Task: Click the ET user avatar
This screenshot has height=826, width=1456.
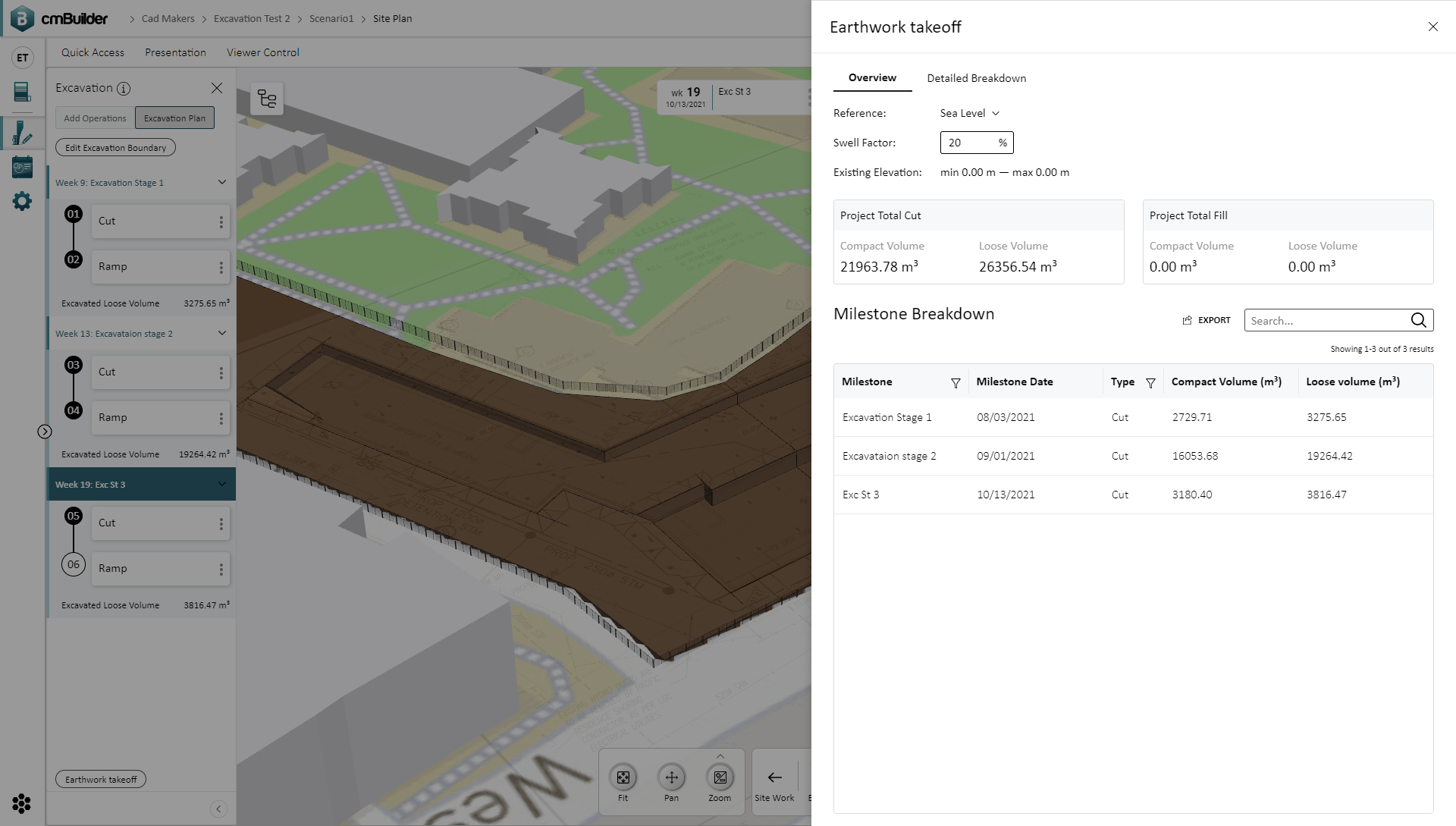Action: click(x=22, y=57)
